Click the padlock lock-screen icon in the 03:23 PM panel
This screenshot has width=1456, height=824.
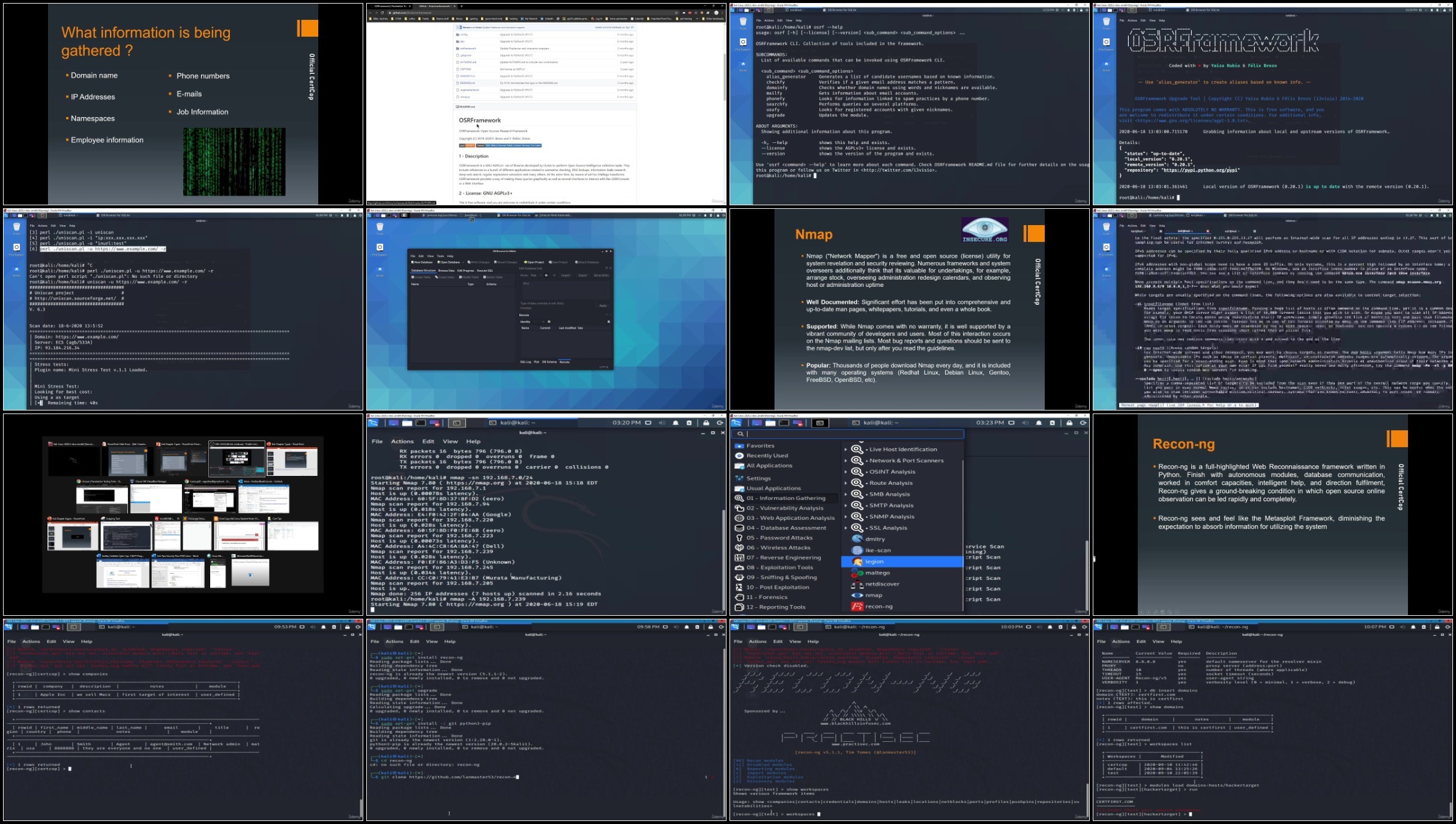pos(1069,423)
